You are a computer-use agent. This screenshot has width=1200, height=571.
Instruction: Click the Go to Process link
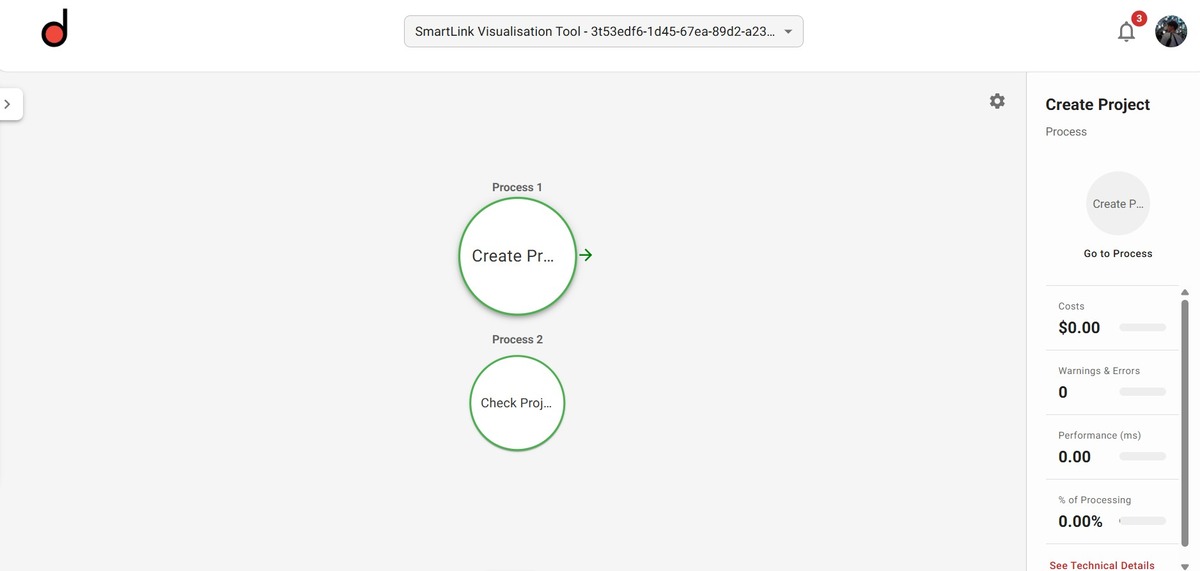click(x=1118, y=254)
